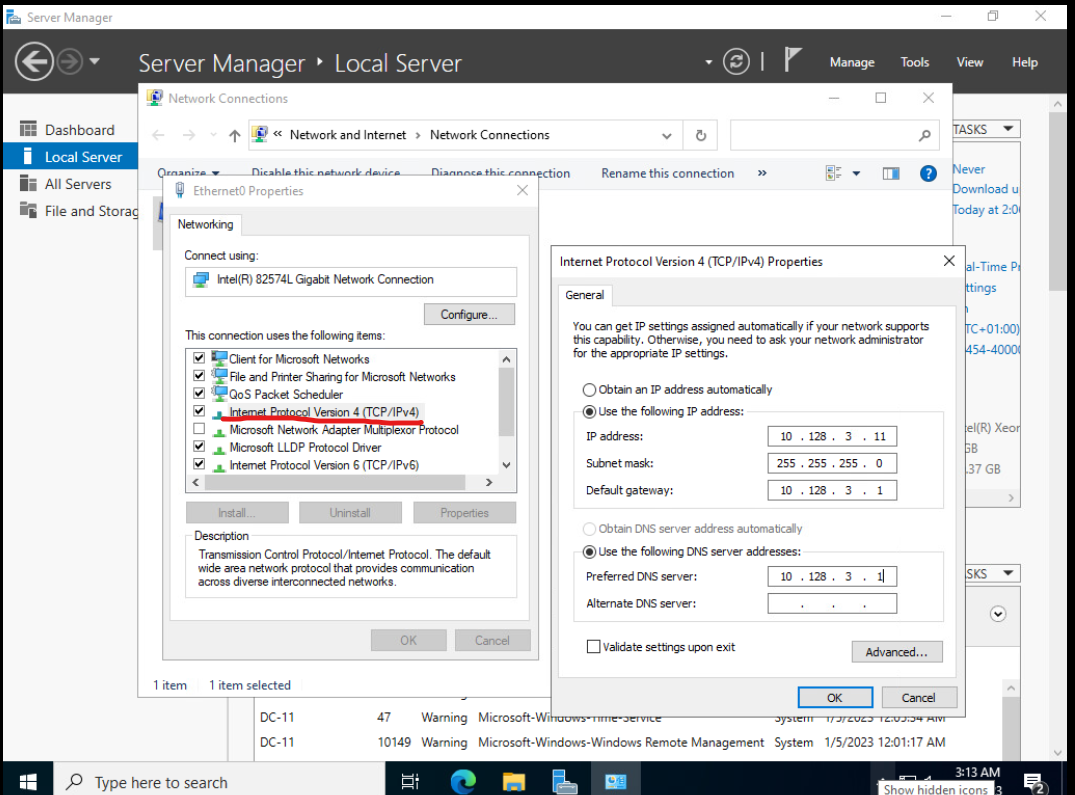The height and width of the screenshot is (795, 1075).
Task: Select Obtain an IP address automatically
Action: pyautogui.click(x=589, y=389)
